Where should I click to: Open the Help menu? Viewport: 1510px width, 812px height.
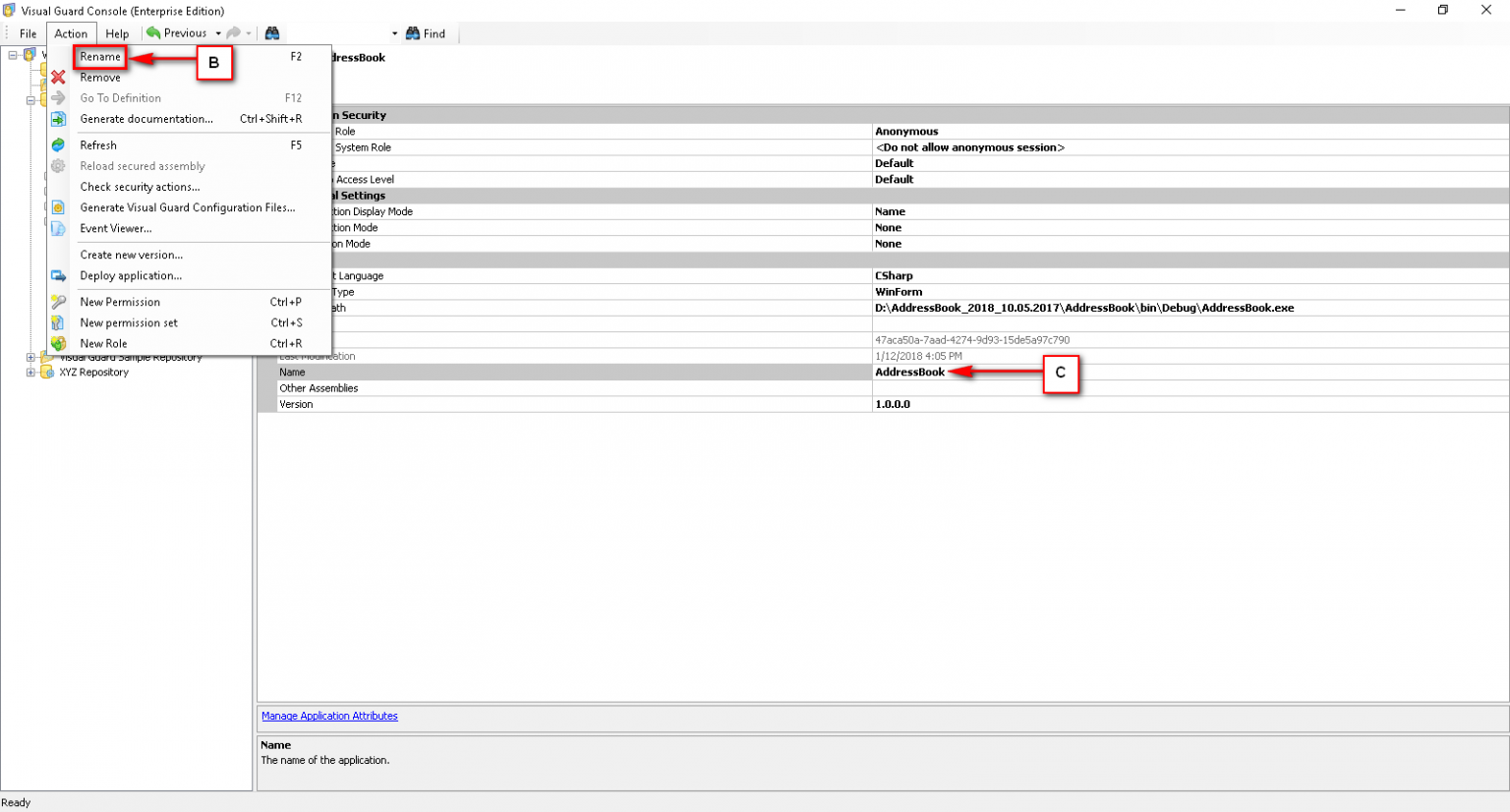click(117, 32)
